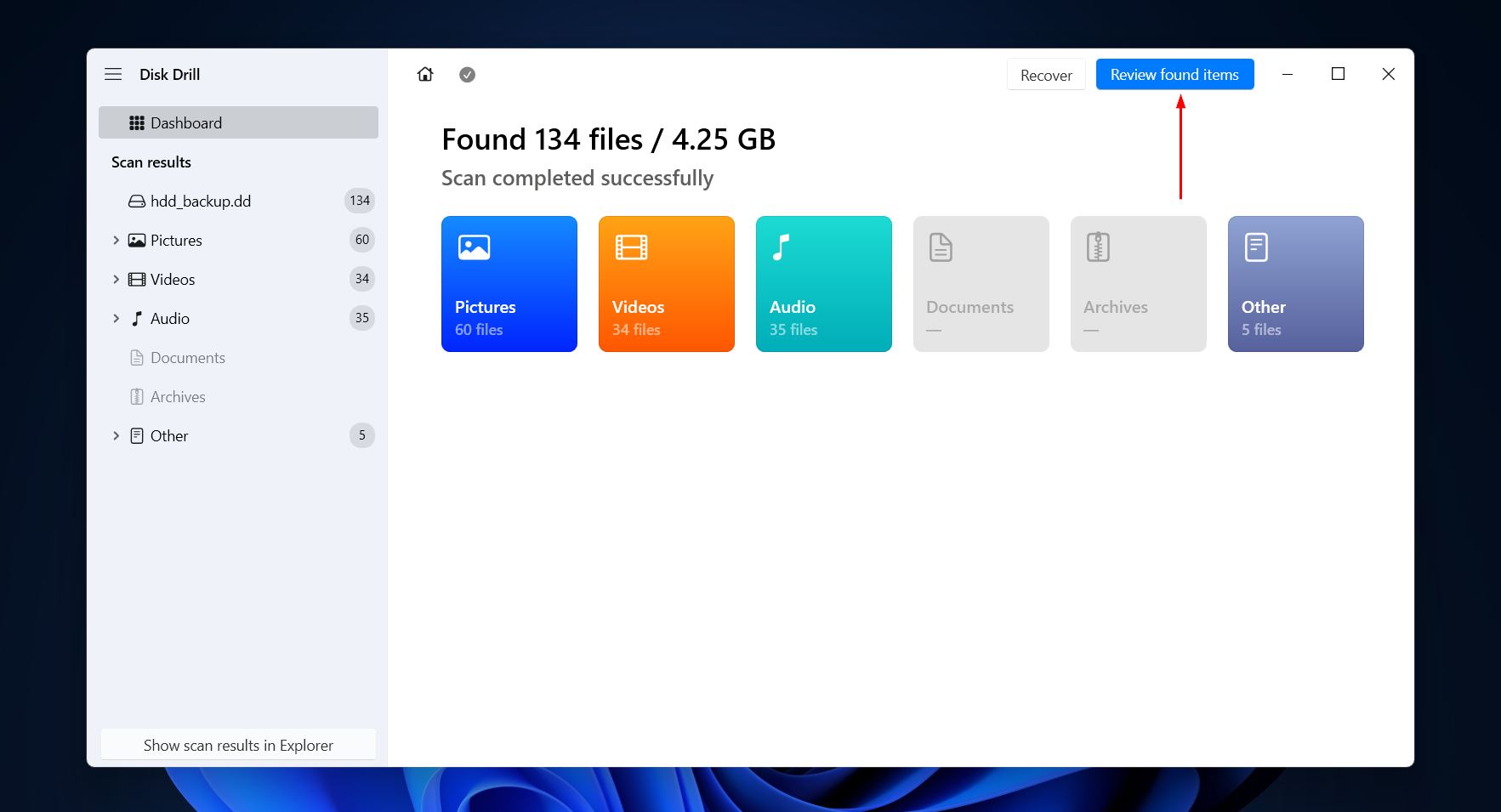Screen dimensions: 1501x812
Task: Click the greyed-out Documents tile
Action: [x=981, y=284]
